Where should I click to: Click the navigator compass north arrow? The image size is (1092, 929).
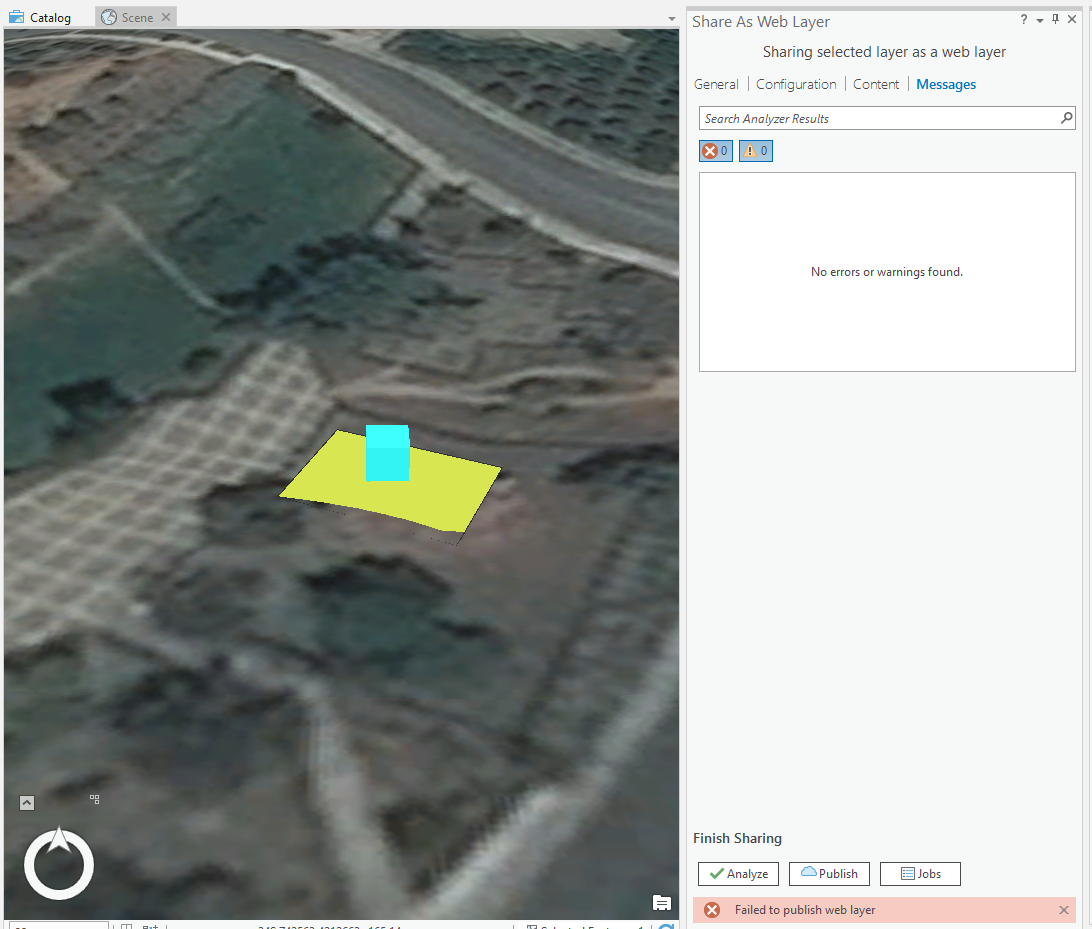pos(59,840)
